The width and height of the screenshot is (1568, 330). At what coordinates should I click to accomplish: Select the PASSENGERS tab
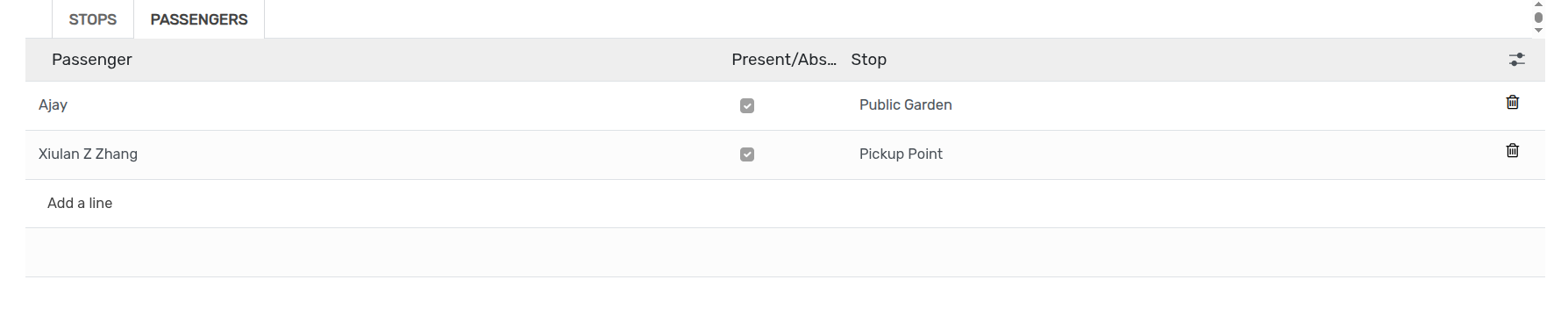pos(199,19)
